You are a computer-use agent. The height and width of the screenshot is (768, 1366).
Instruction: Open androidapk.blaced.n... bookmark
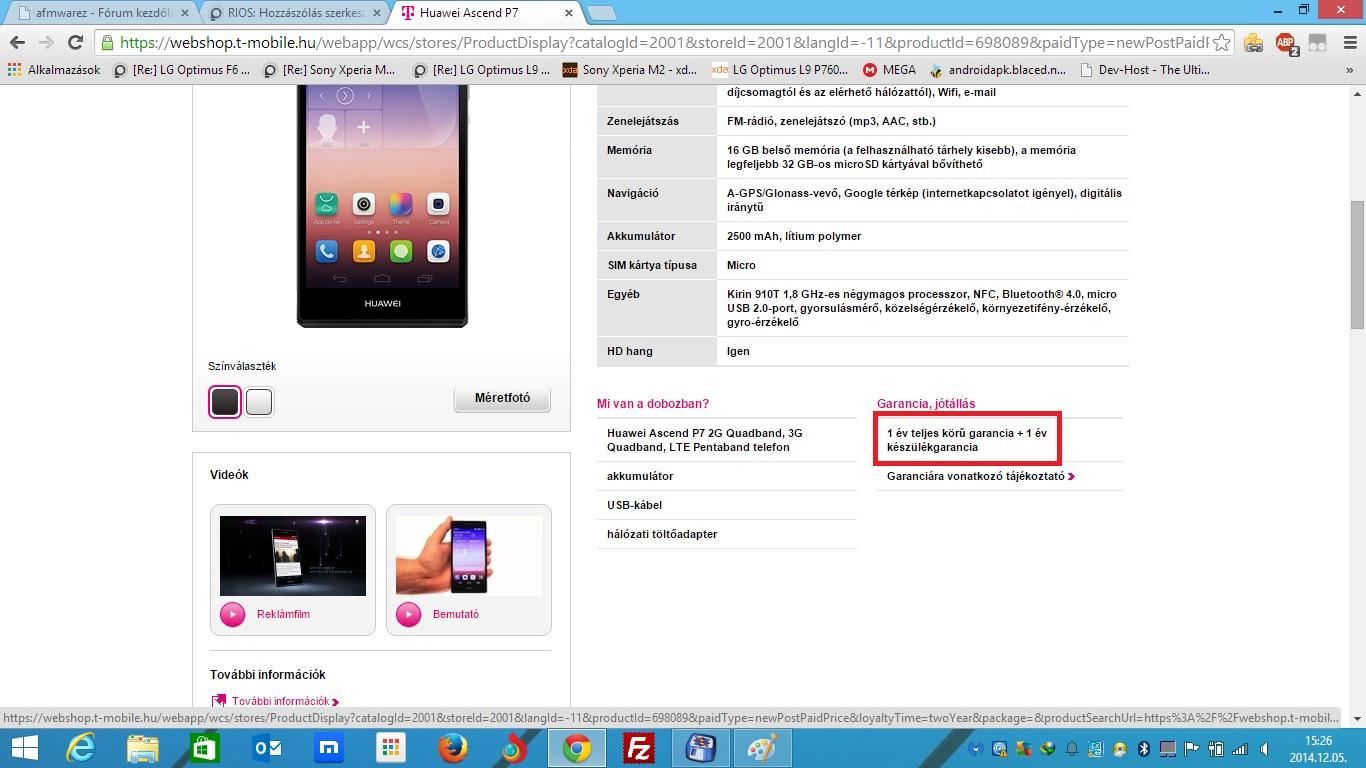click(997, 70)
